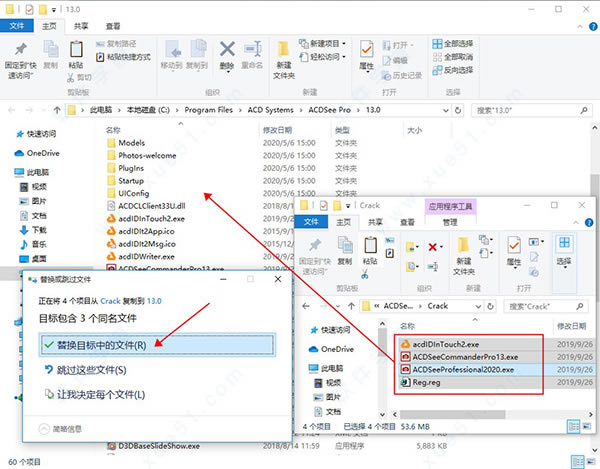Select the ACDCLClient33U.dll file

[x=146, y=206]
